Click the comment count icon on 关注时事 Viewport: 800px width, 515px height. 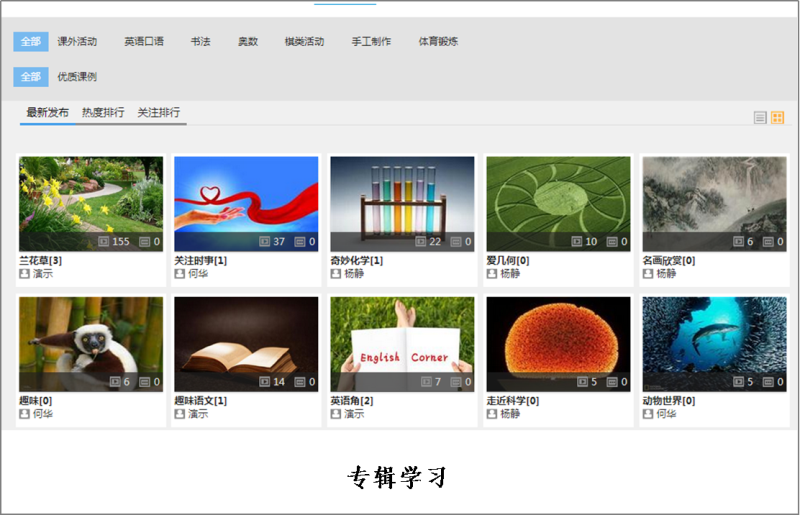pos(300,241)
